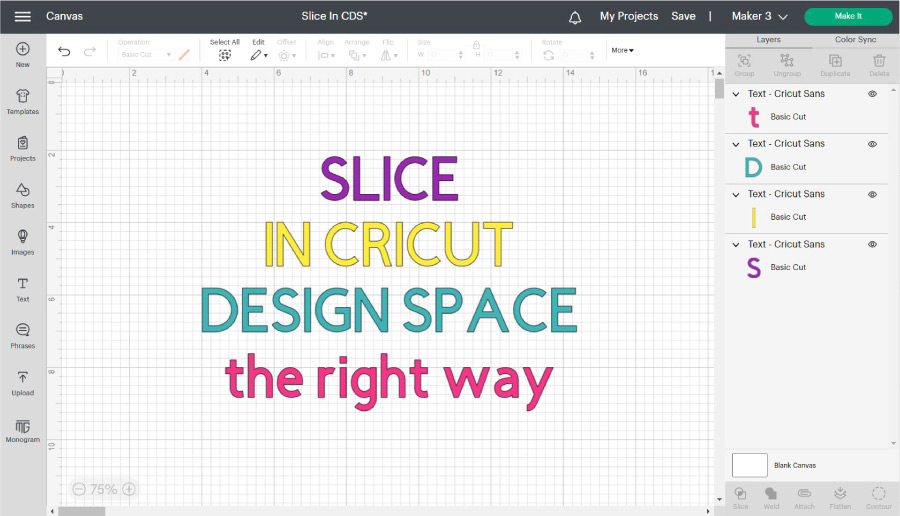Open the Maker 3 machine dropdown
900x516 pixels.
(759, 17)
